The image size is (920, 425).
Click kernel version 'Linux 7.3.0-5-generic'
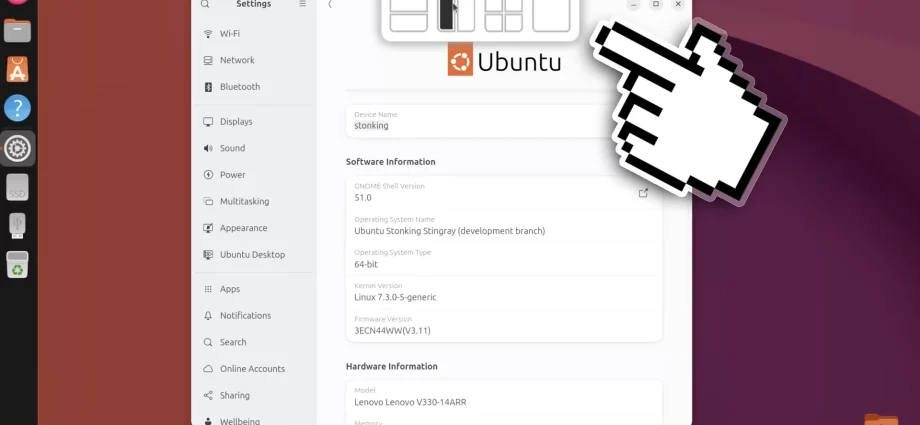[x=395, y=297]
